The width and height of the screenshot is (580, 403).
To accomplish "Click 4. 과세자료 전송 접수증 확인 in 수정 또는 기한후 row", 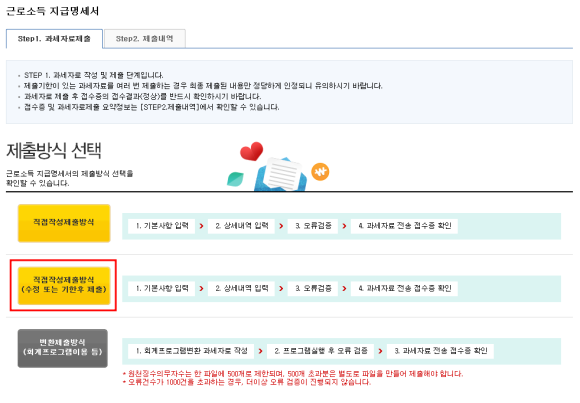I will pos(404,288).
